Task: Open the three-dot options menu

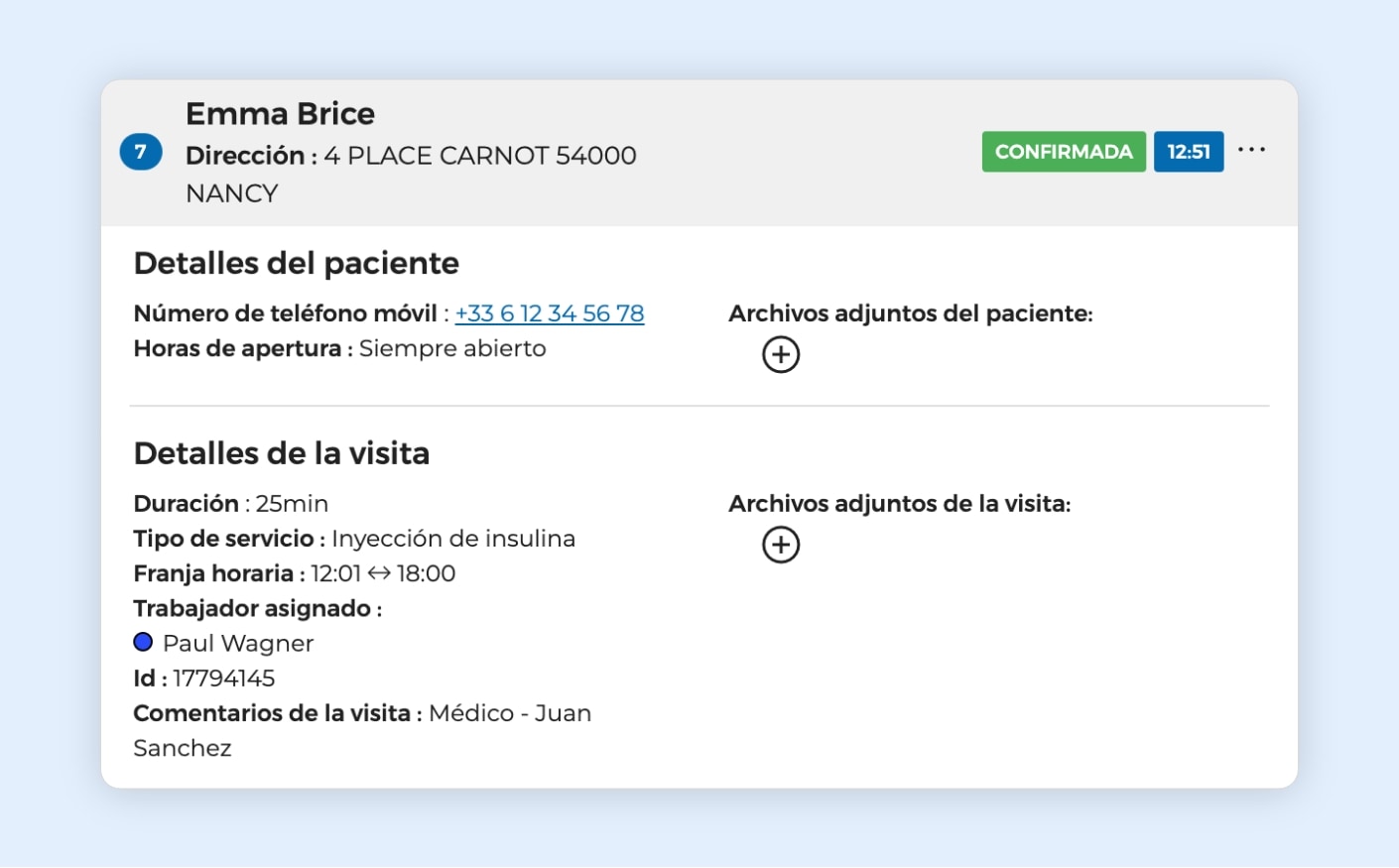Action: [x=1251, y=150]
